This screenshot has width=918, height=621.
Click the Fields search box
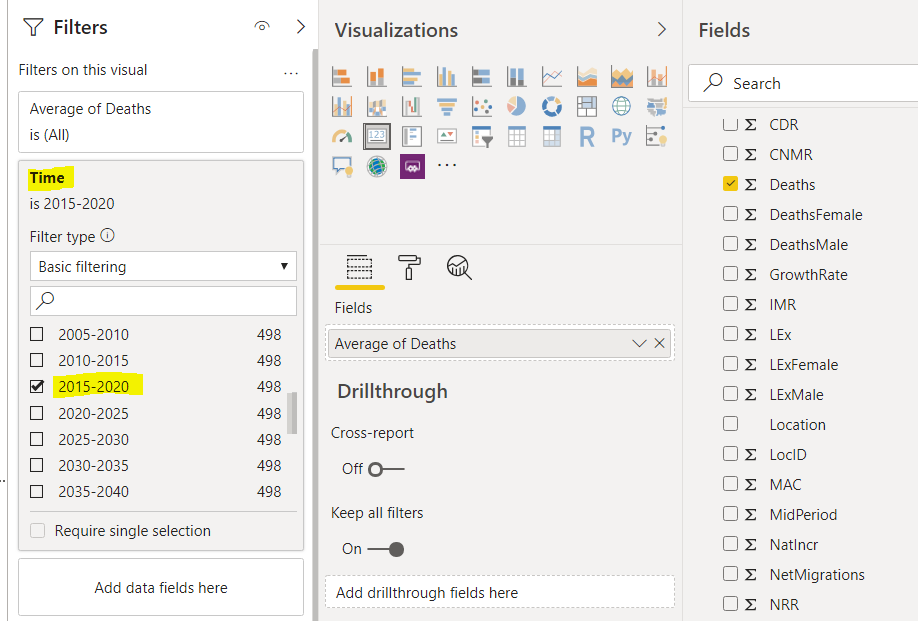(x=810, y=84)
